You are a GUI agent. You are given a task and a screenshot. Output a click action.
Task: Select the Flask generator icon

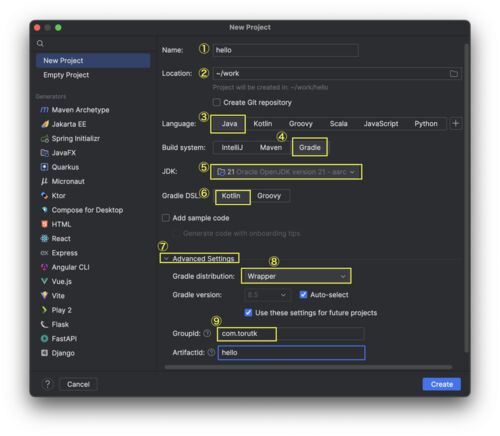point(44,324)
